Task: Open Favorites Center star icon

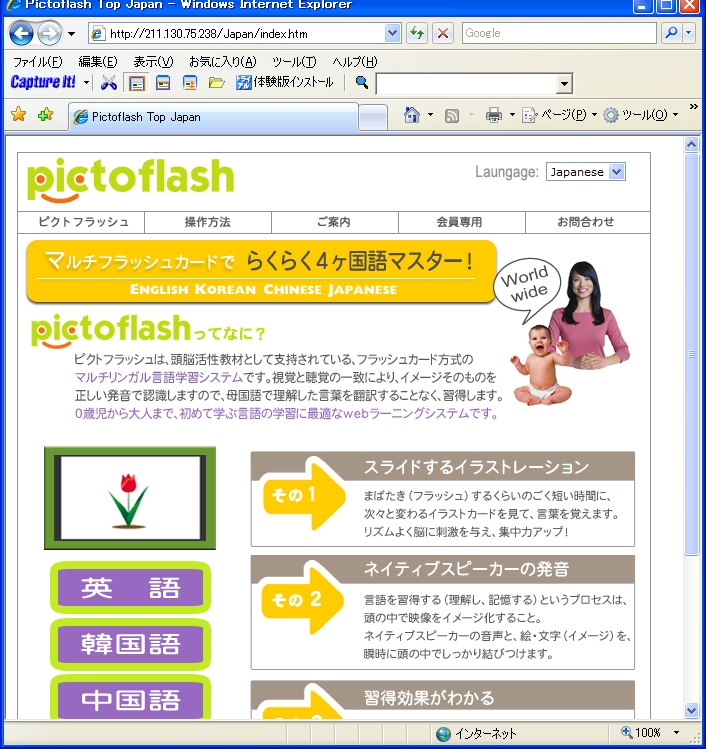Action: tap(19, 115)
